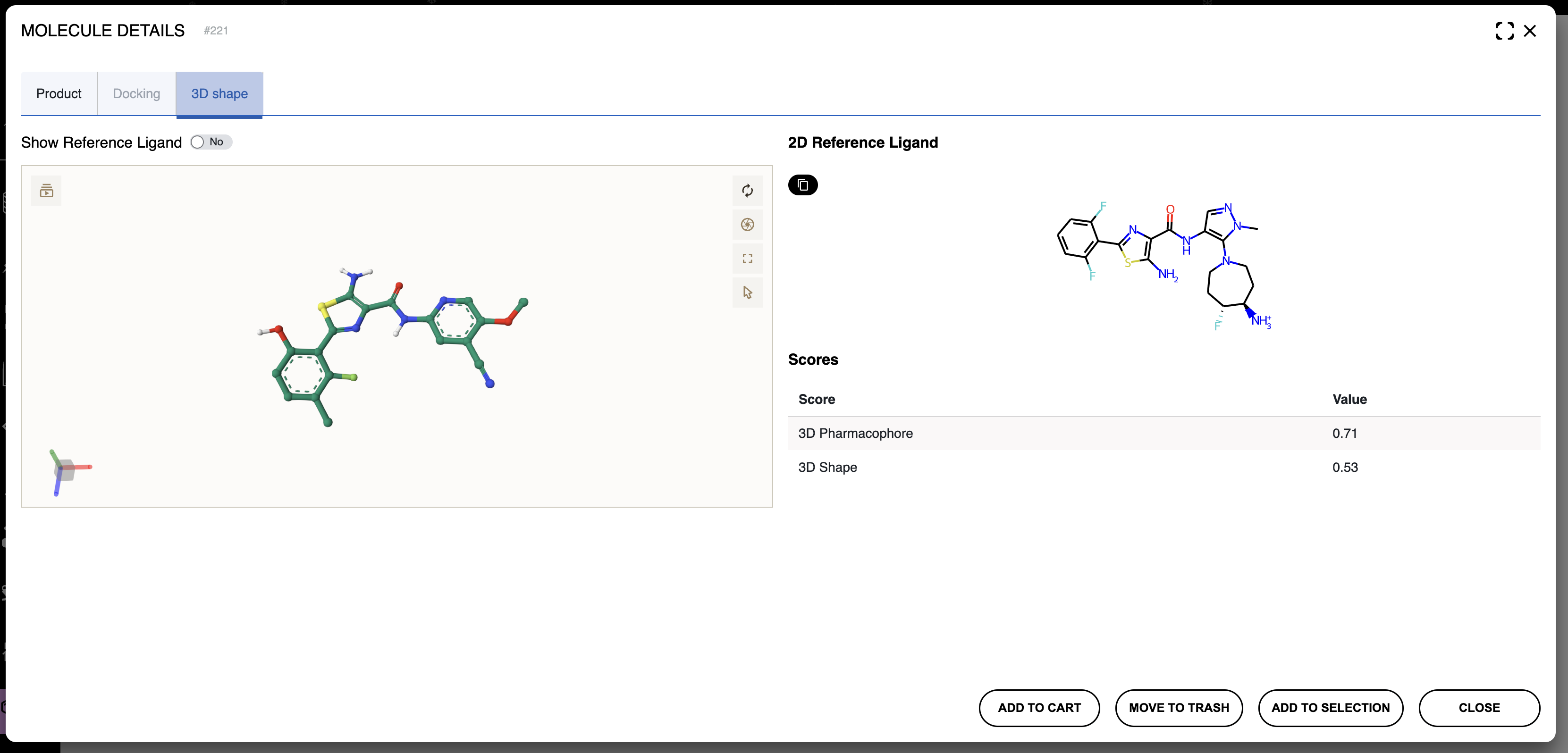Select the 3D Shape score row
This screenshot has width=1568, height=753.
(x=1163, y=467)
